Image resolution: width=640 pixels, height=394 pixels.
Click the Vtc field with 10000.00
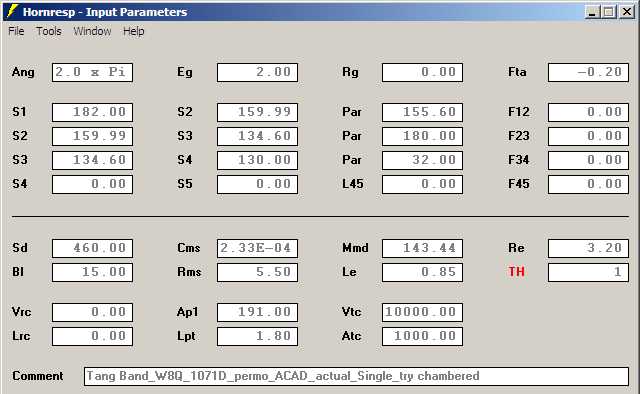pos(422,312)
